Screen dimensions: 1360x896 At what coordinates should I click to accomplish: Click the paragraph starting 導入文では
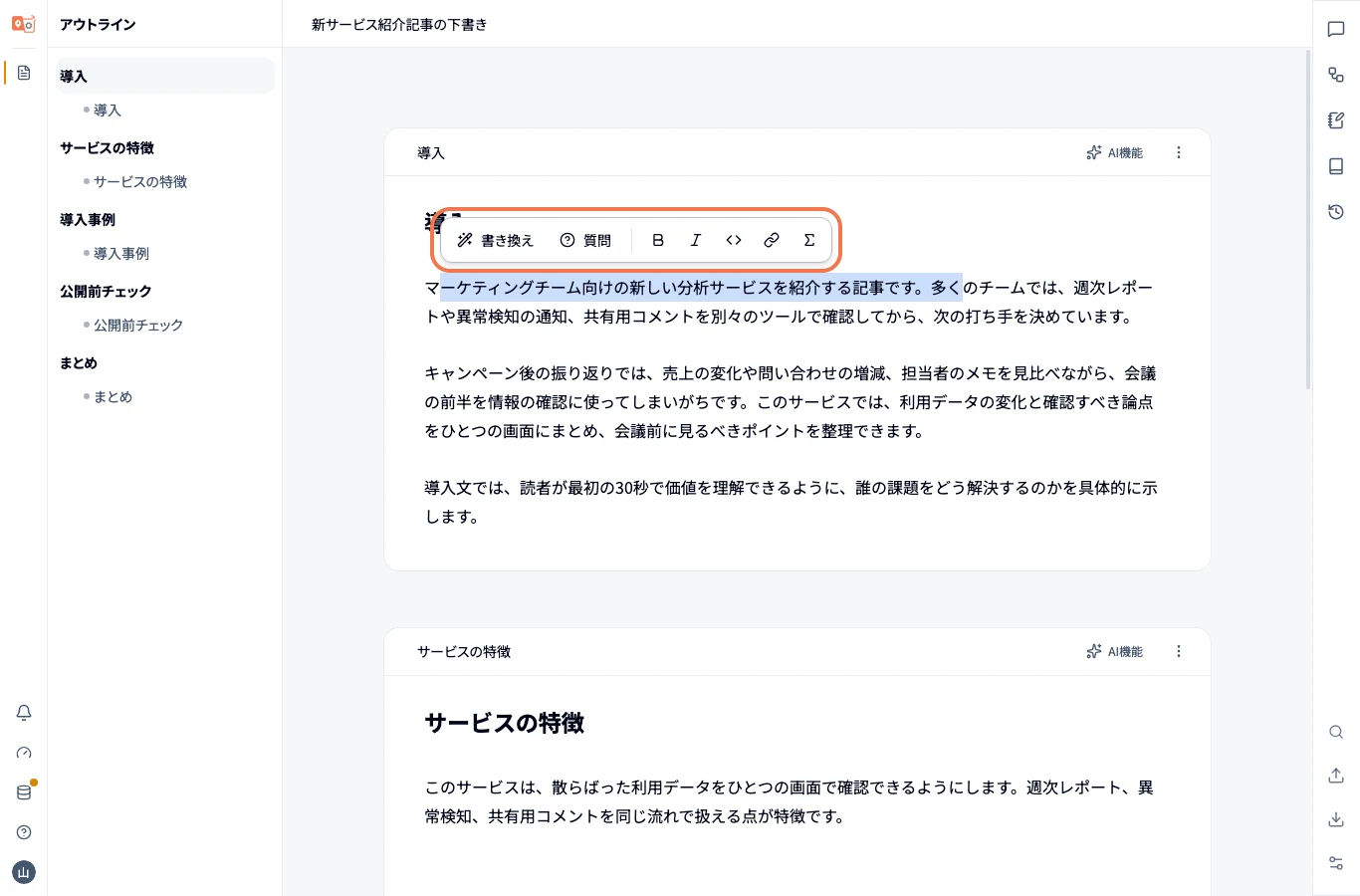coord(791,502)
